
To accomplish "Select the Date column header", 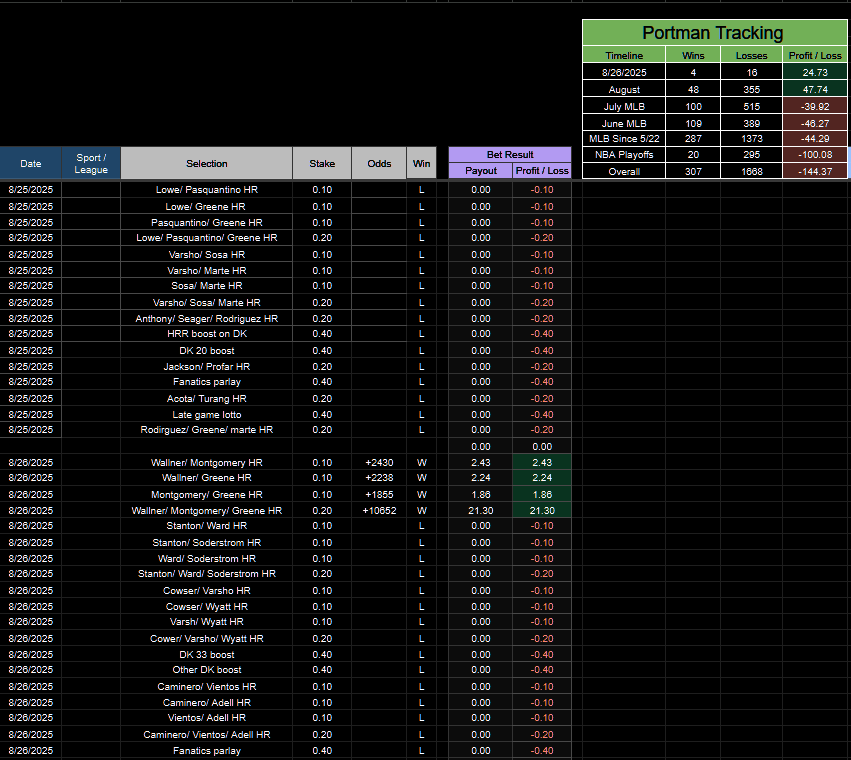I will click(30, 163).
